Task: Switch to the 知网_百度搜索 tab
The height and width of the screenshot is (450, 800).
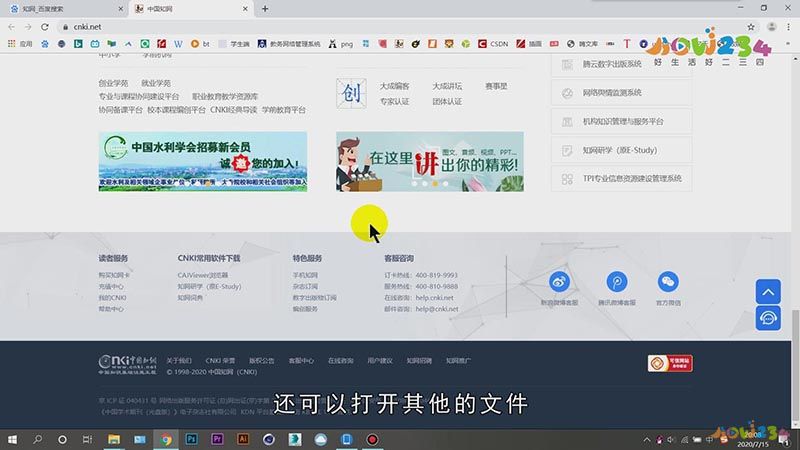Action: pyautogui.click(x=64, y=9)
